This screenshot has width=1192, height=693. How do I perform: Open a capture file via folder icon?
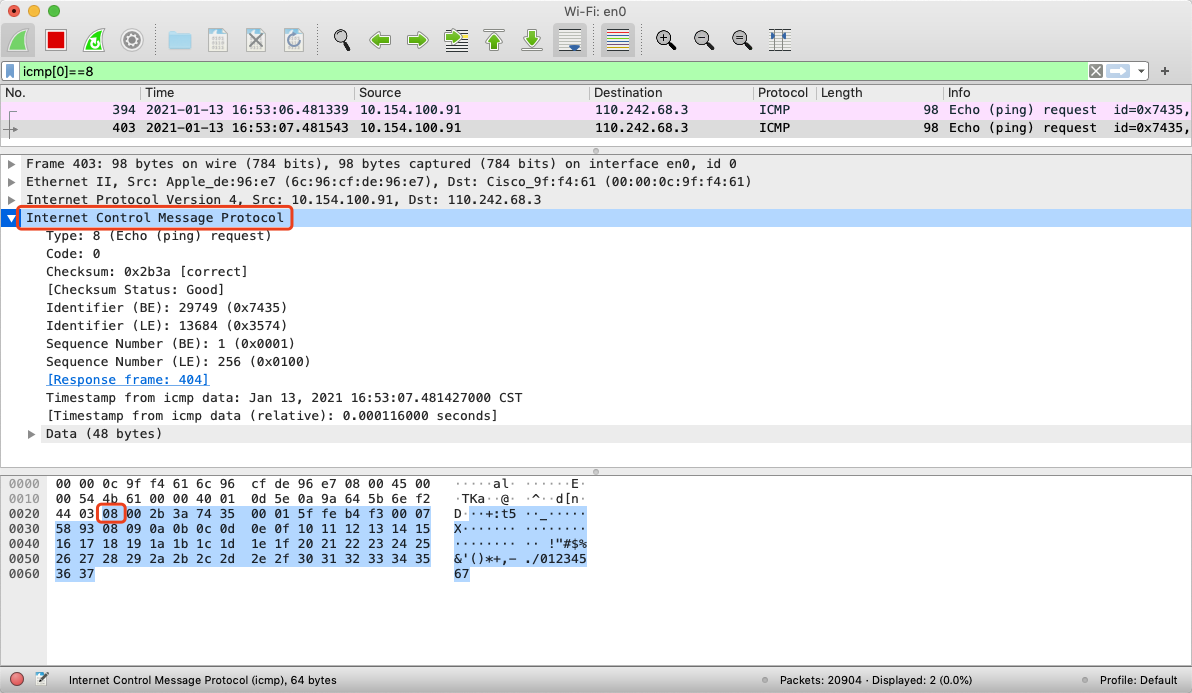pos(180,40)
